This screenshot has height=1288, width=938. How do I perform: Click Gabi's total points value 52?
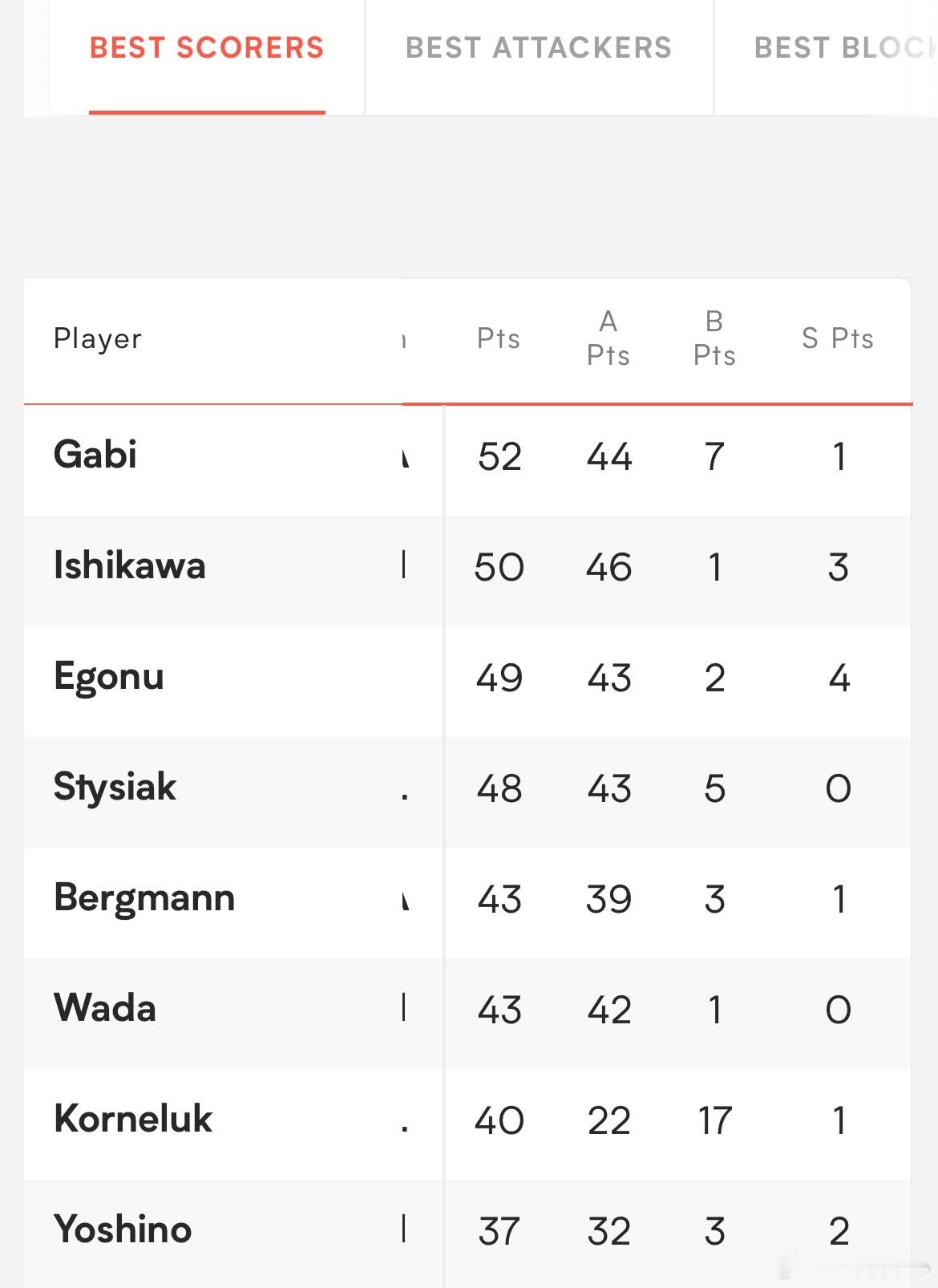pyautogui.click(x=499, y=457)
